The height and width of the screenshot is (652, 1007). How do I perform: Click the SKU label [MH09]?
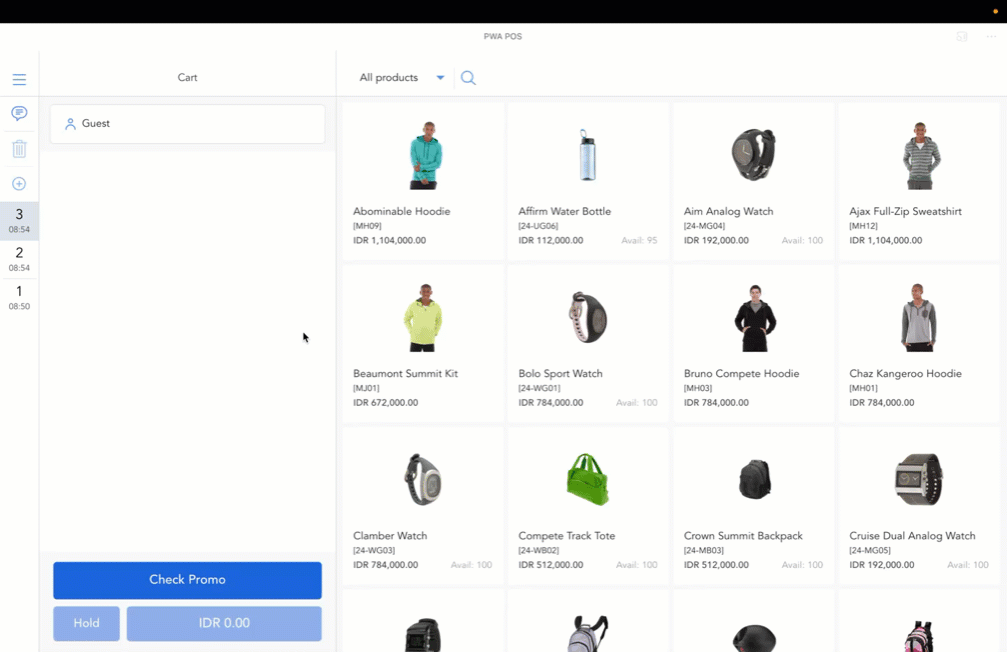(367, 226)
